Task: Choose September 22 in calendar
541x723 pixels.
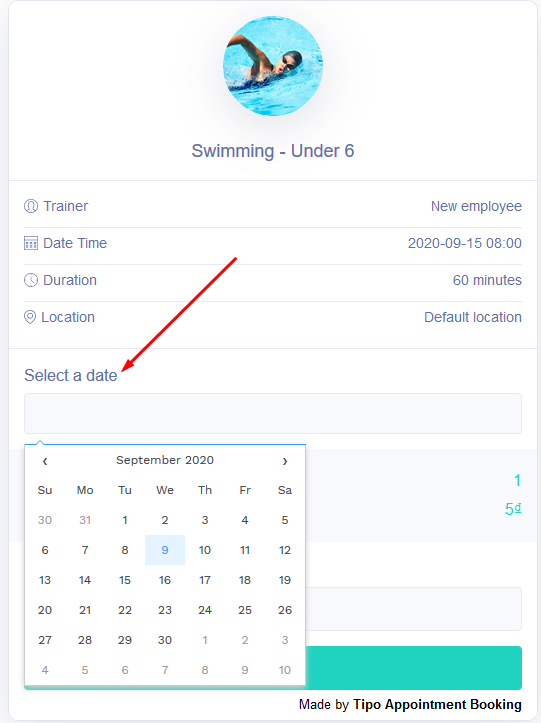Action: pyautogui.click(x=125, y=610)
